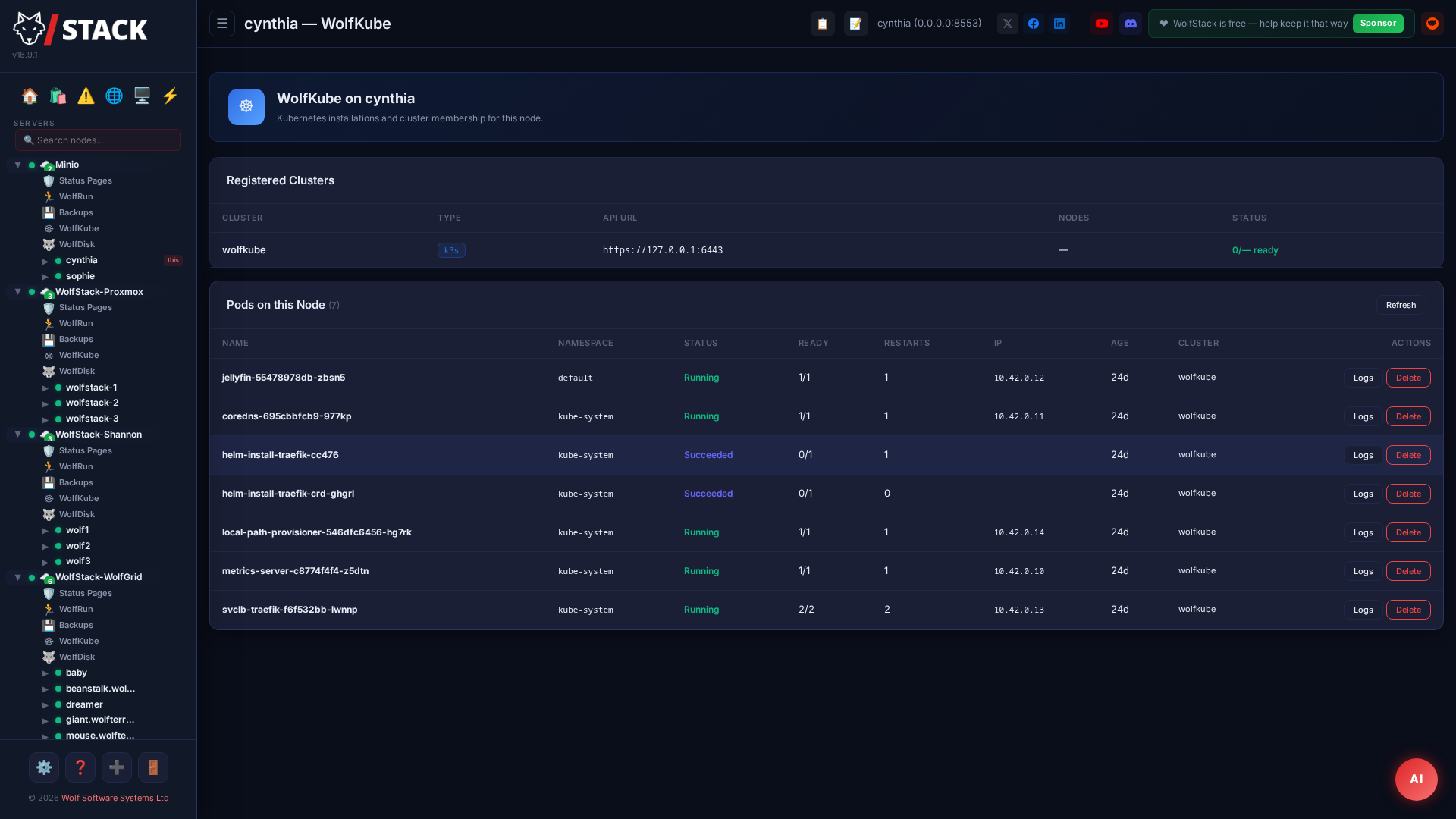Collapse the Minio cluster tree
This screenshot has height=819, width=1456.
tap(17, 165)
